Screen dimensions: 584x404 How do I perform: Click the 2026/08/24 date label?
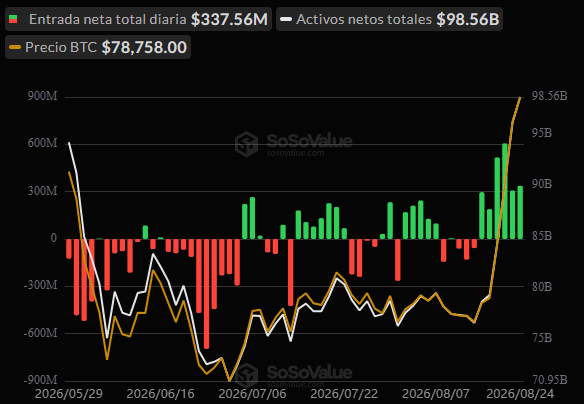[520, 394]
